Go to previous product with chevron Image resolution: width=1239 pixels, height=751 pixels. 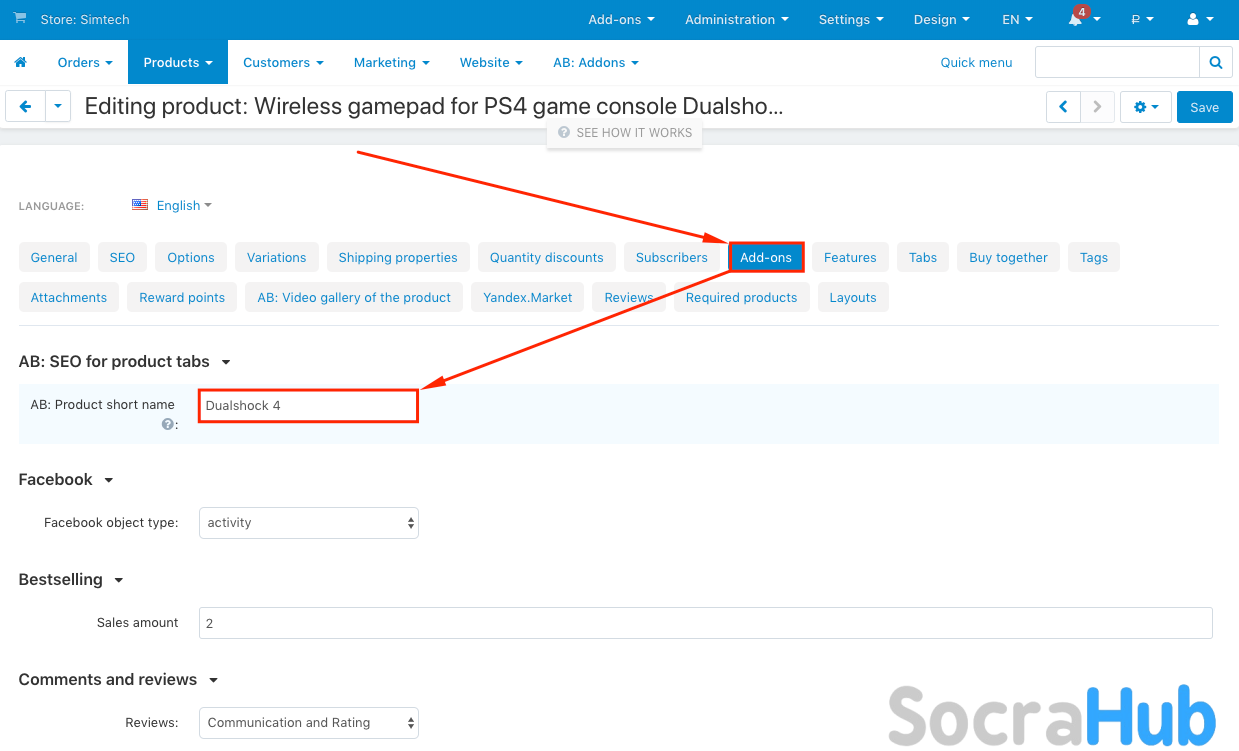click(x=1063, y=107)
